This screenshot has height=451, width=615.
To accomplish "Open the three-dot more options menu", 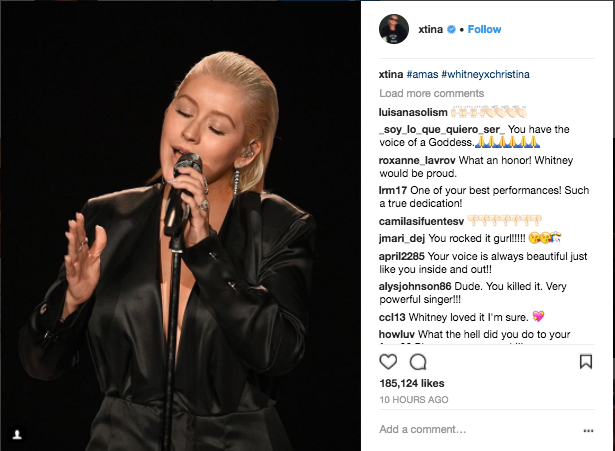I will pyautogui.click(x=588, y=431).
